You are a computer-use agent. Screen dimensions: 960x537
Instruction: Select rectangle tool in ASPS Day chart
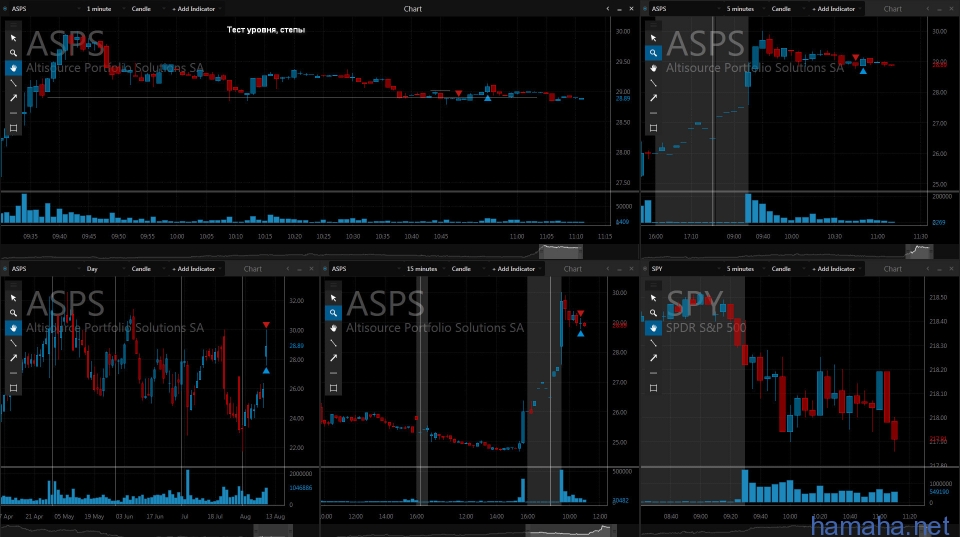(x=13, y=388)
